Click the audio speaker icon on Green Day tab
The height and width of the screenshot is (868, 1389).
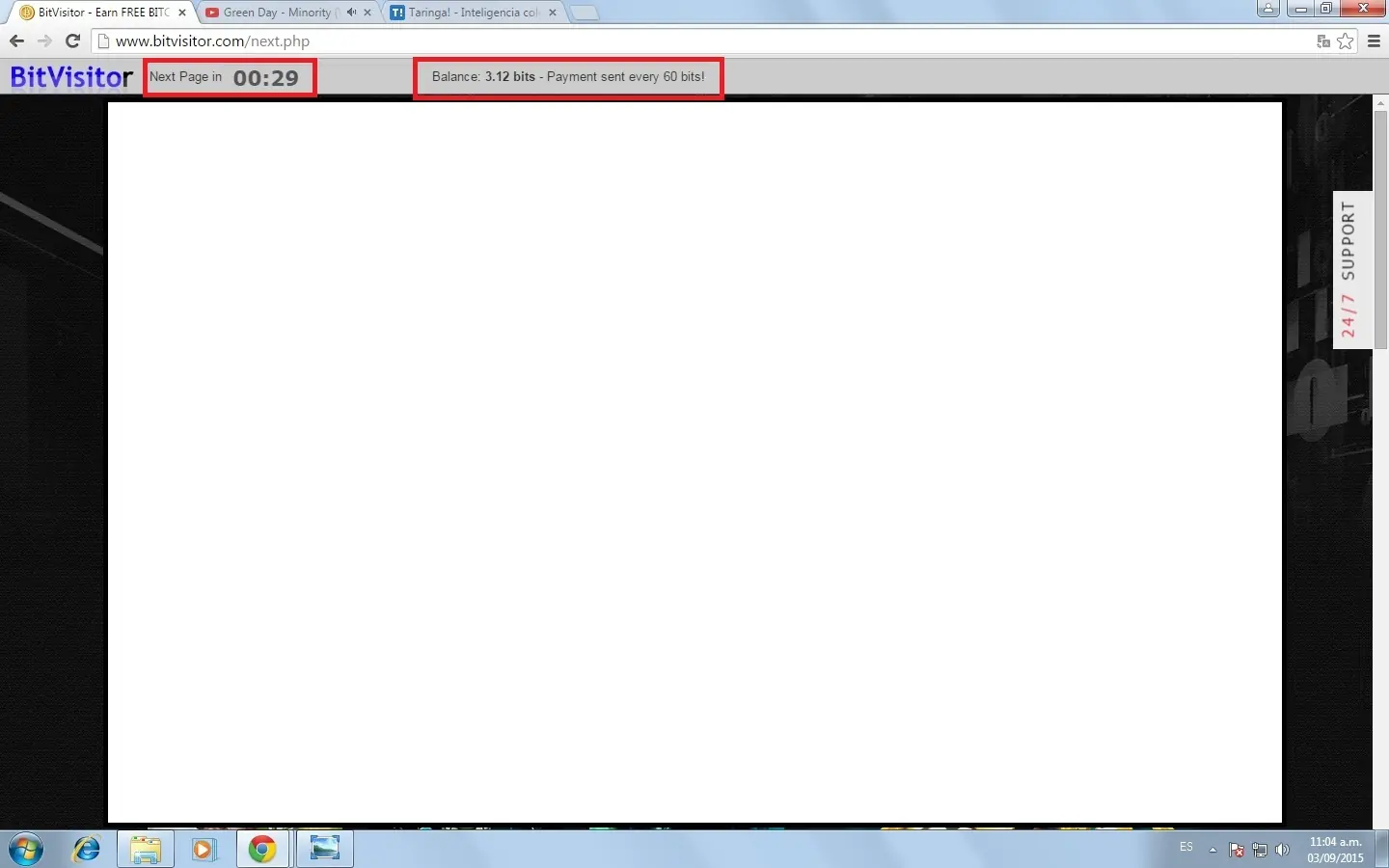coord(351,13)
